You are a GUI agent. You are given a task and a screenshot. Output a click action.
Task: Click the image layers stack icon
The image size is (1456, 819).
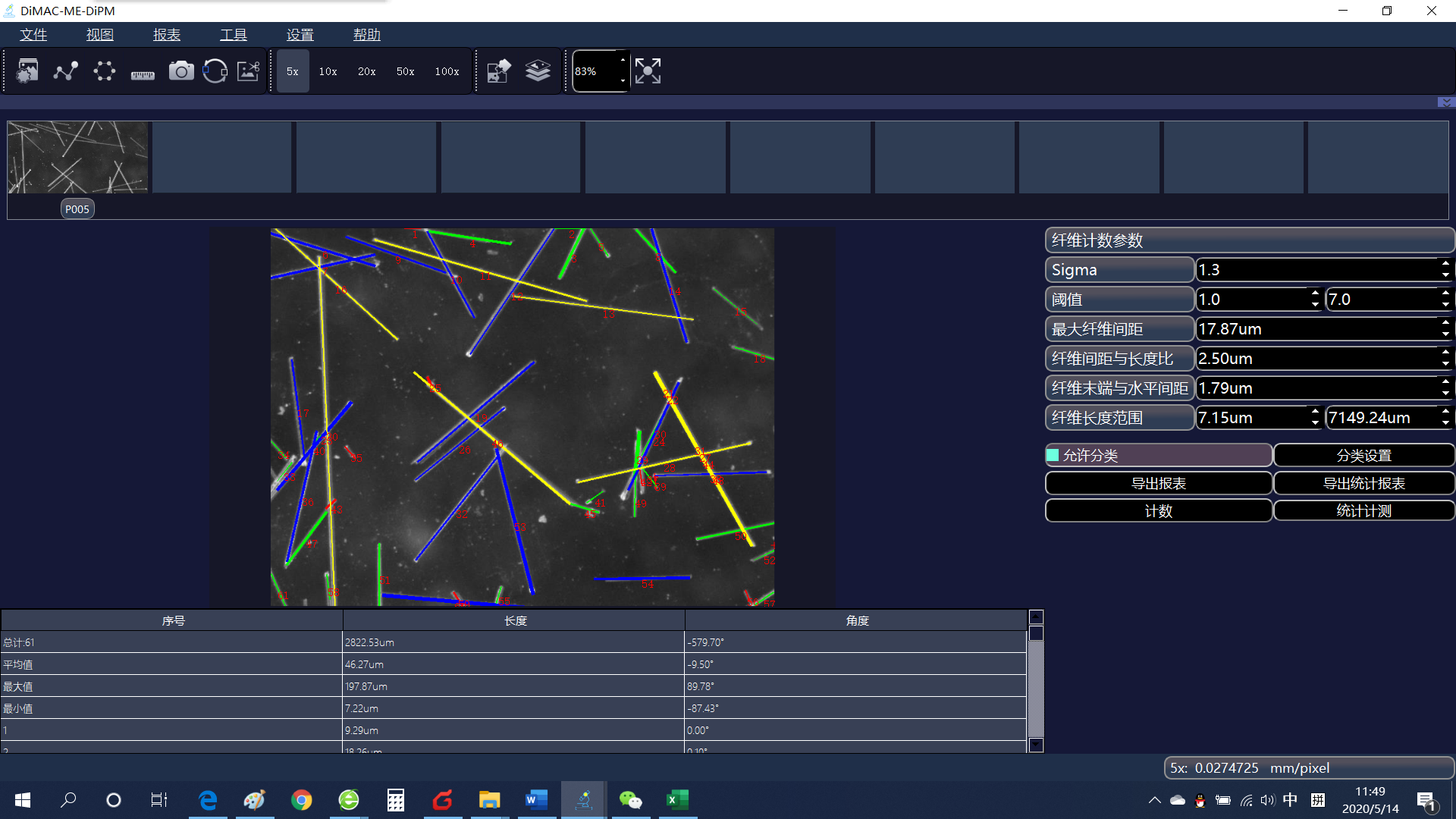(538, 71)
